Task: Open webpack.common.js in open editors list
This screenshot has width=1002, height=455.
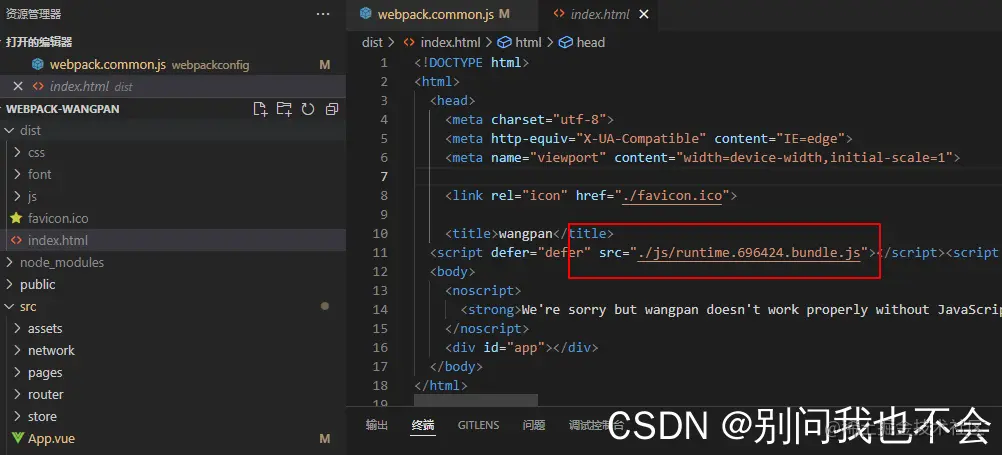Action: click(x=173, y=65)
